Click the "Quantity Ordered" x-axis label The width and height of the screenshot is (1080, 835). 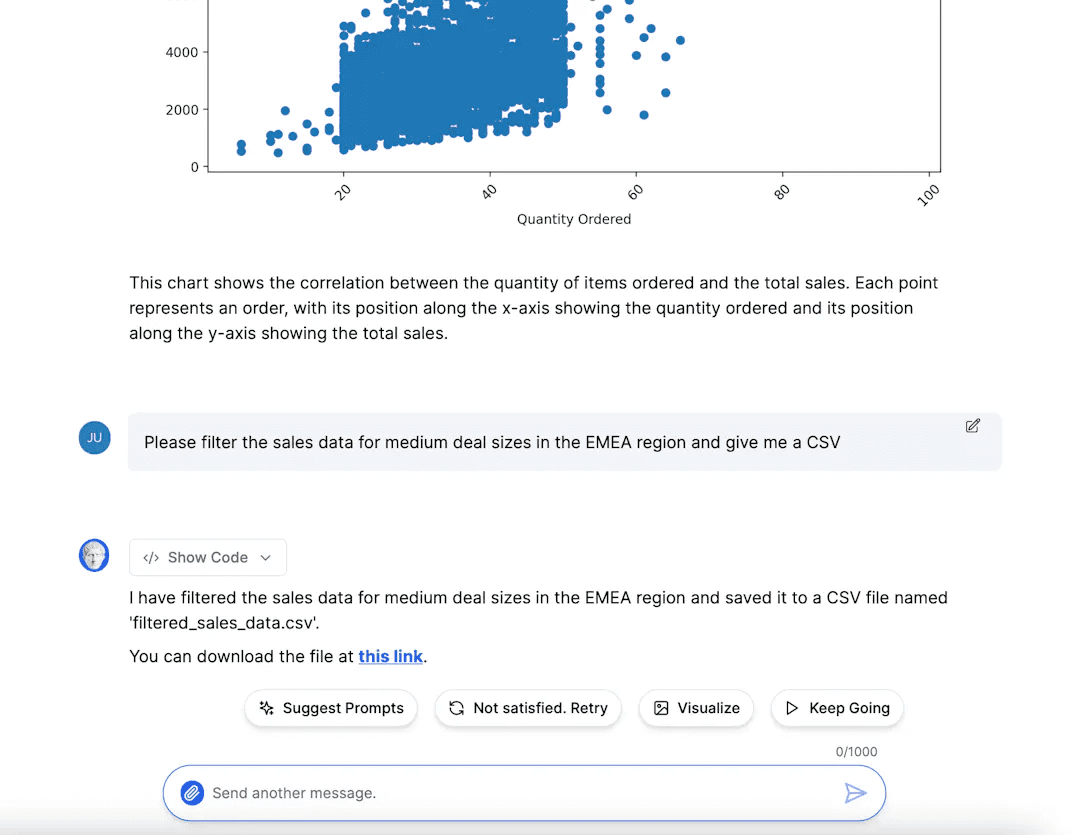(x=573, y=219)
